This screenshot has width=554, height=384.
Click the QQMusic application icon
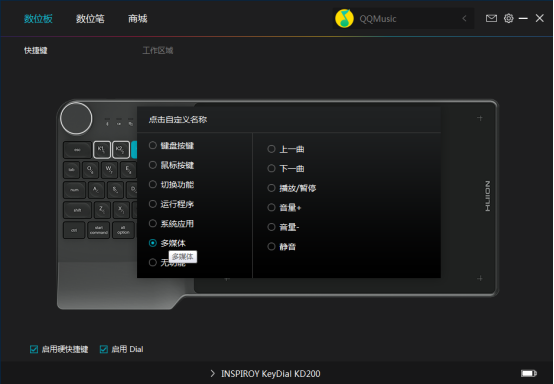click(344, 18)
